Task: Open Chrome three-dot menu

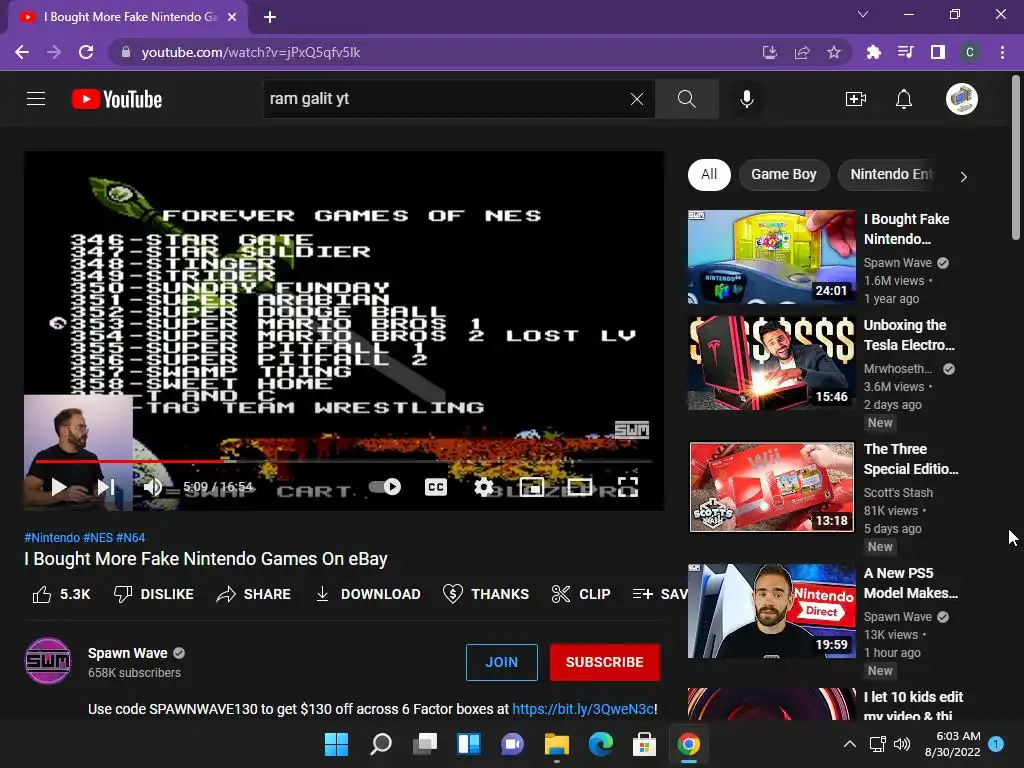Action: point(1002,52)
